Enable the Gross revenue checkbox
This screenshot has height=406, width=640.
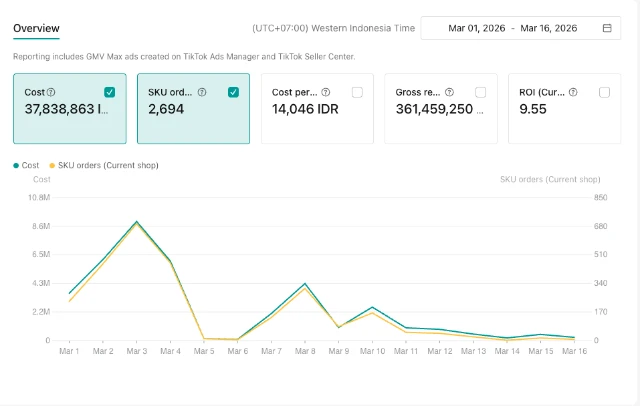pyautogui.click(x=481, y=92)
